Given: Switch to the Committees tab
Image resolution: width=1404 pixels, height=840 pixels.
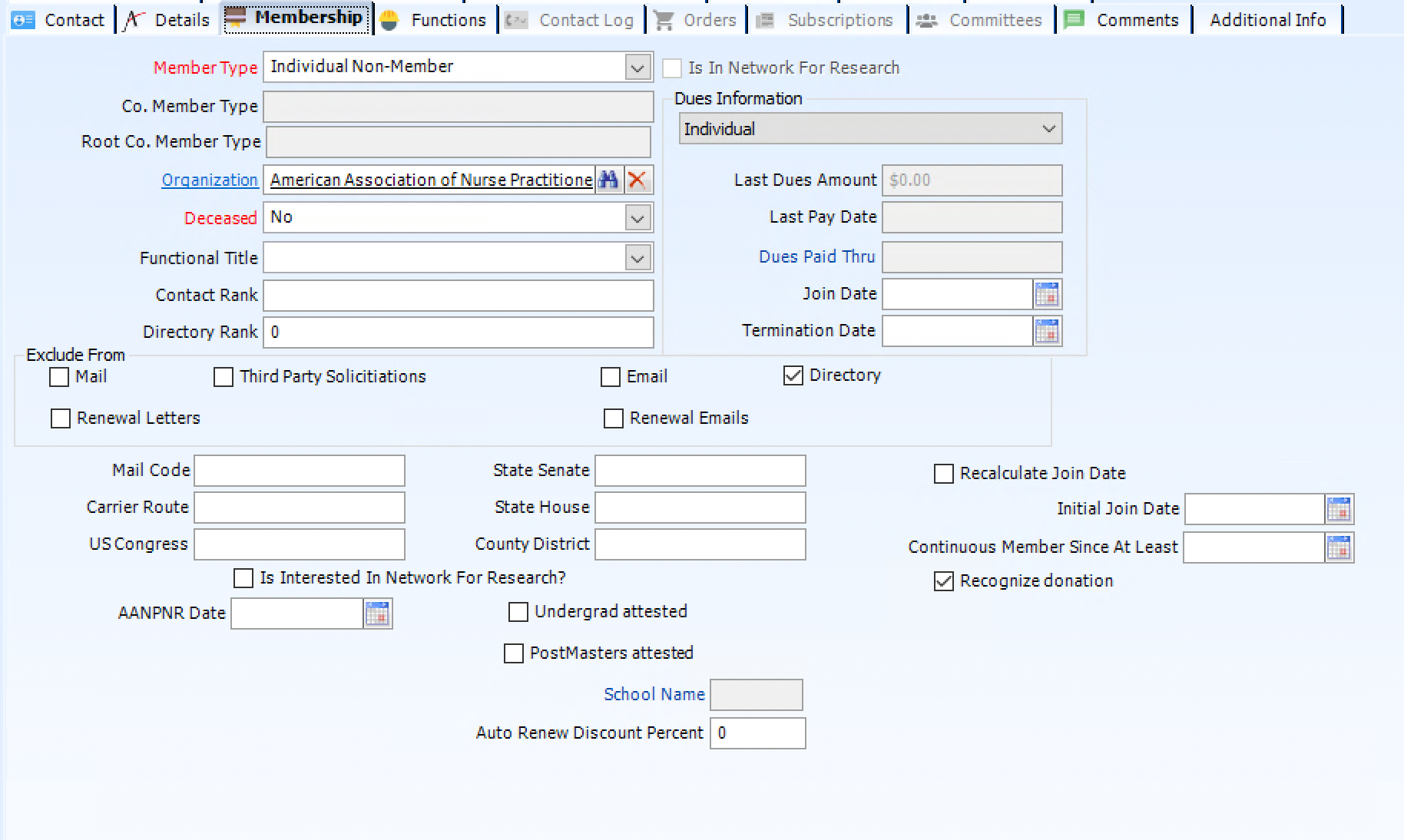Looking at the screenshot, I should click(x=981, y=19).
